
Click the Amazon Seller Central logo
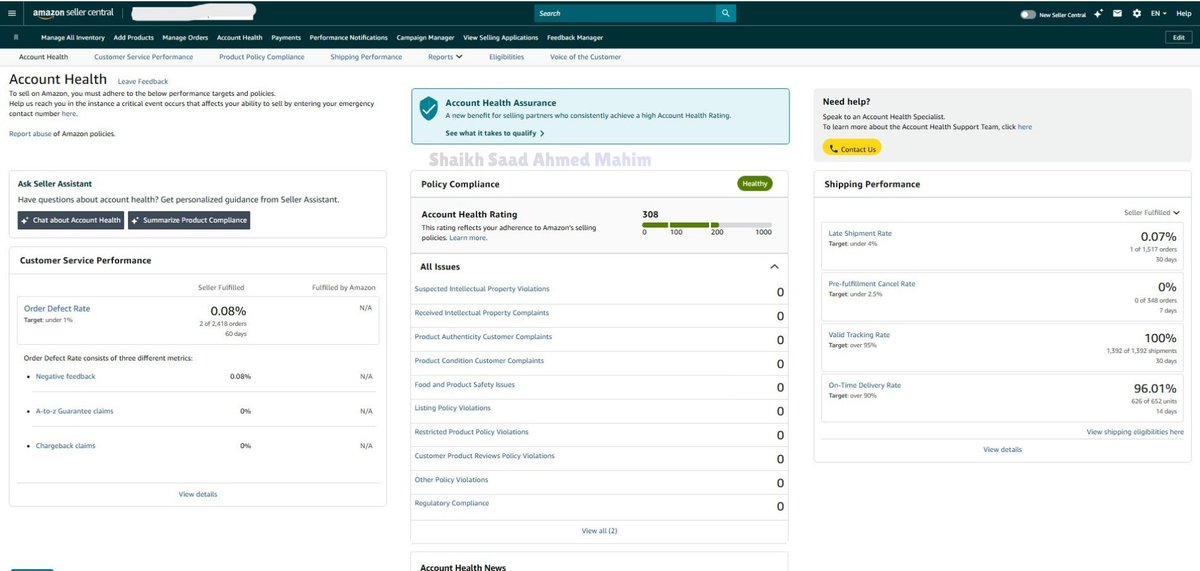point(73,14)
